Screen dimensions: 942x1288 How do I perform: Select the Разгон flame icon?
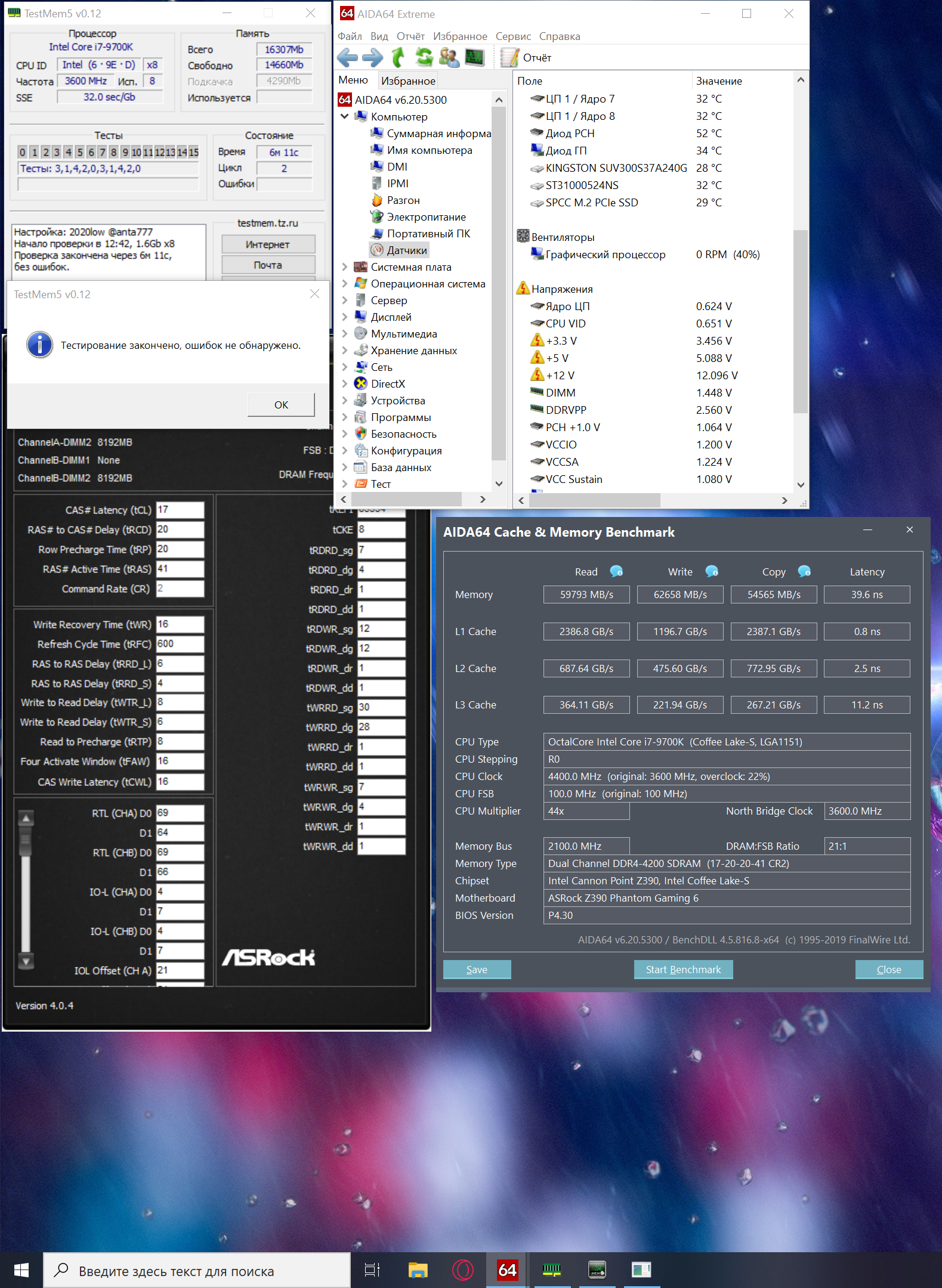point(377,200)
